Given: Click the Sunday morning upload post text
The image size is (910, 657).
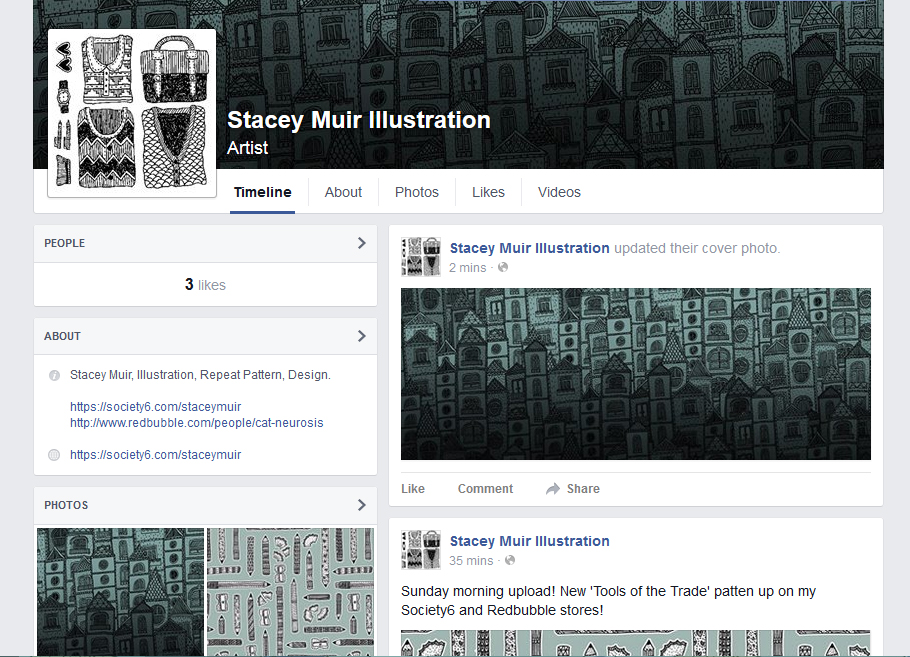Looking at the screenshot, I should tap(608, 601).
